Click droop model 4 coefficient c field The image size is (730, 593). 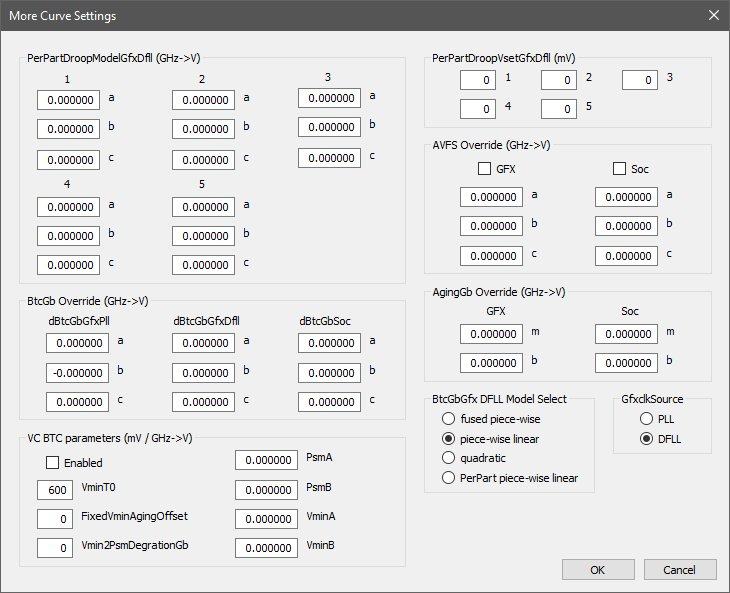68,265
